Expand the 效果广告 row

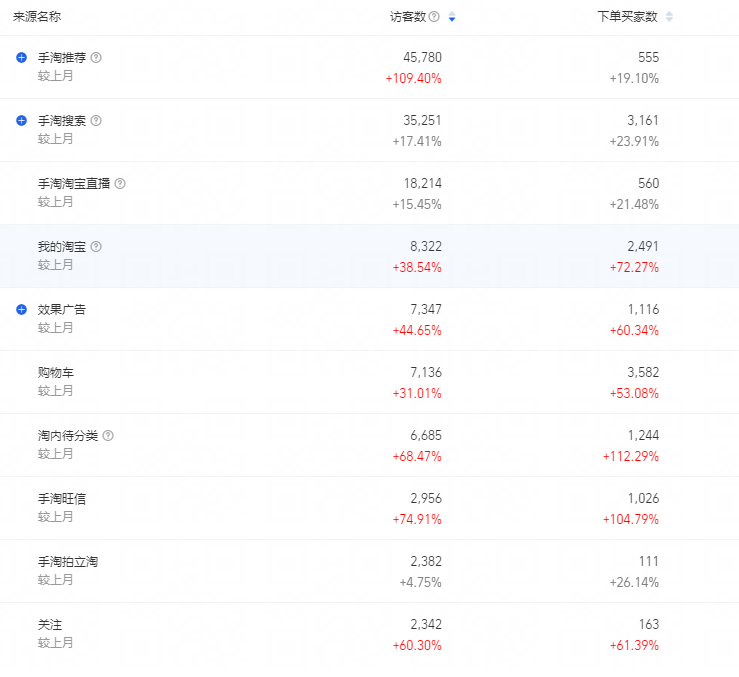pos(21,310)
